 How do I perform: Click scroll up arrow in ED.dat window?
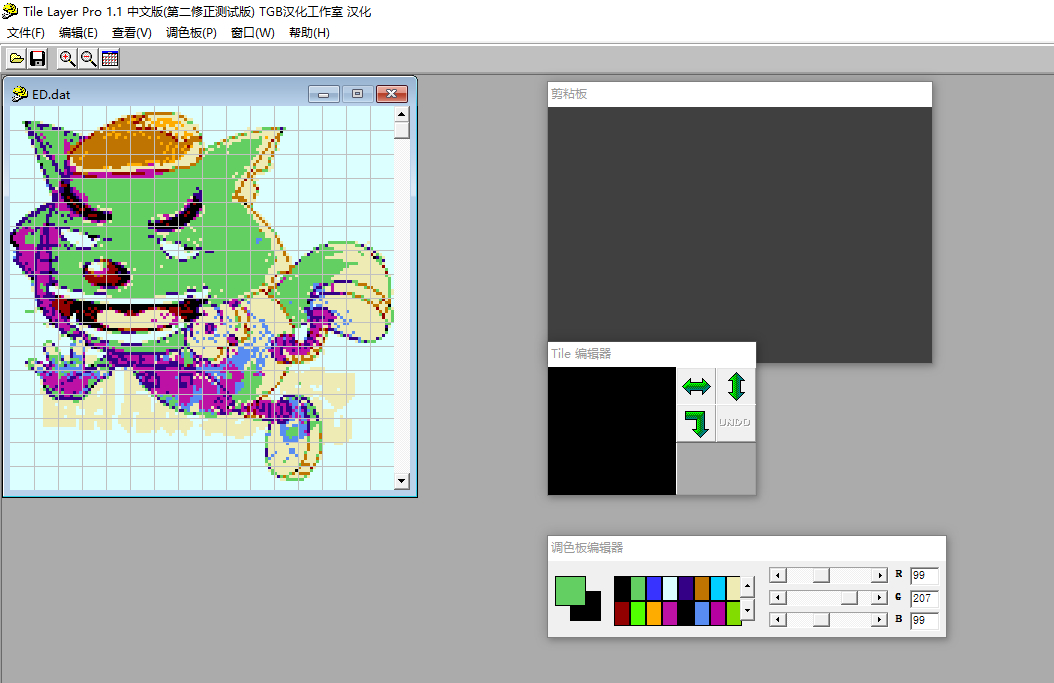(x=401, y=114)
